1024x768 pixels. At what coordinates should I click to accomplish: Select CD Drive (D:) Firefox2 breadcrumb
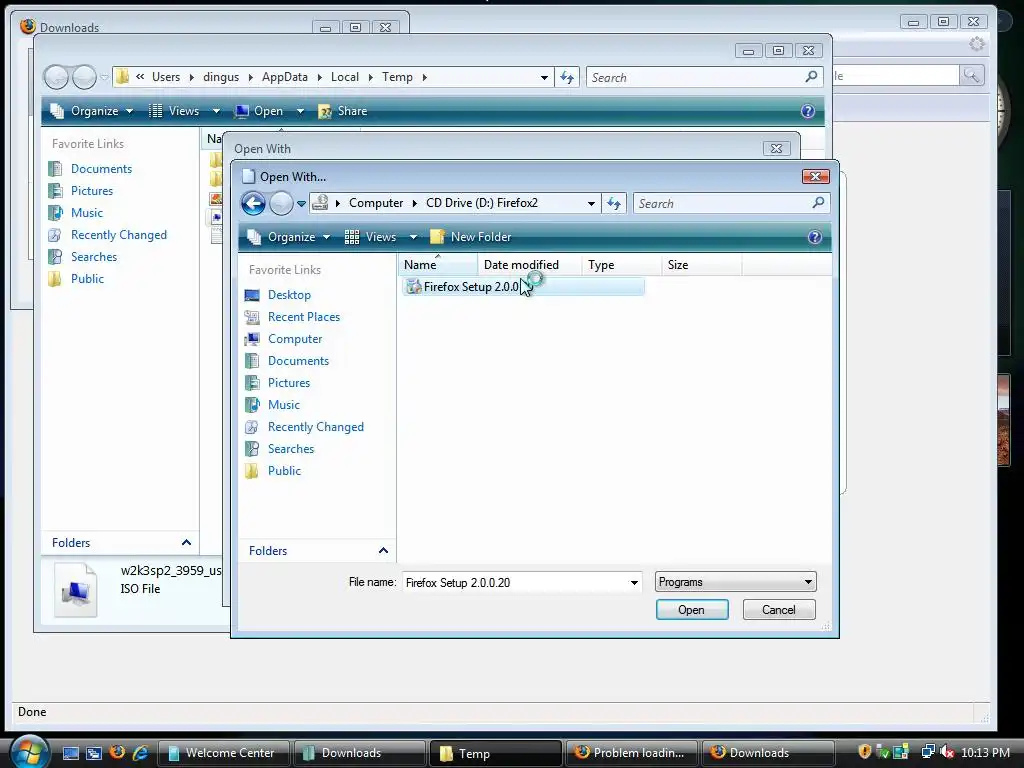pyautogui.click(x=482, y=203)
